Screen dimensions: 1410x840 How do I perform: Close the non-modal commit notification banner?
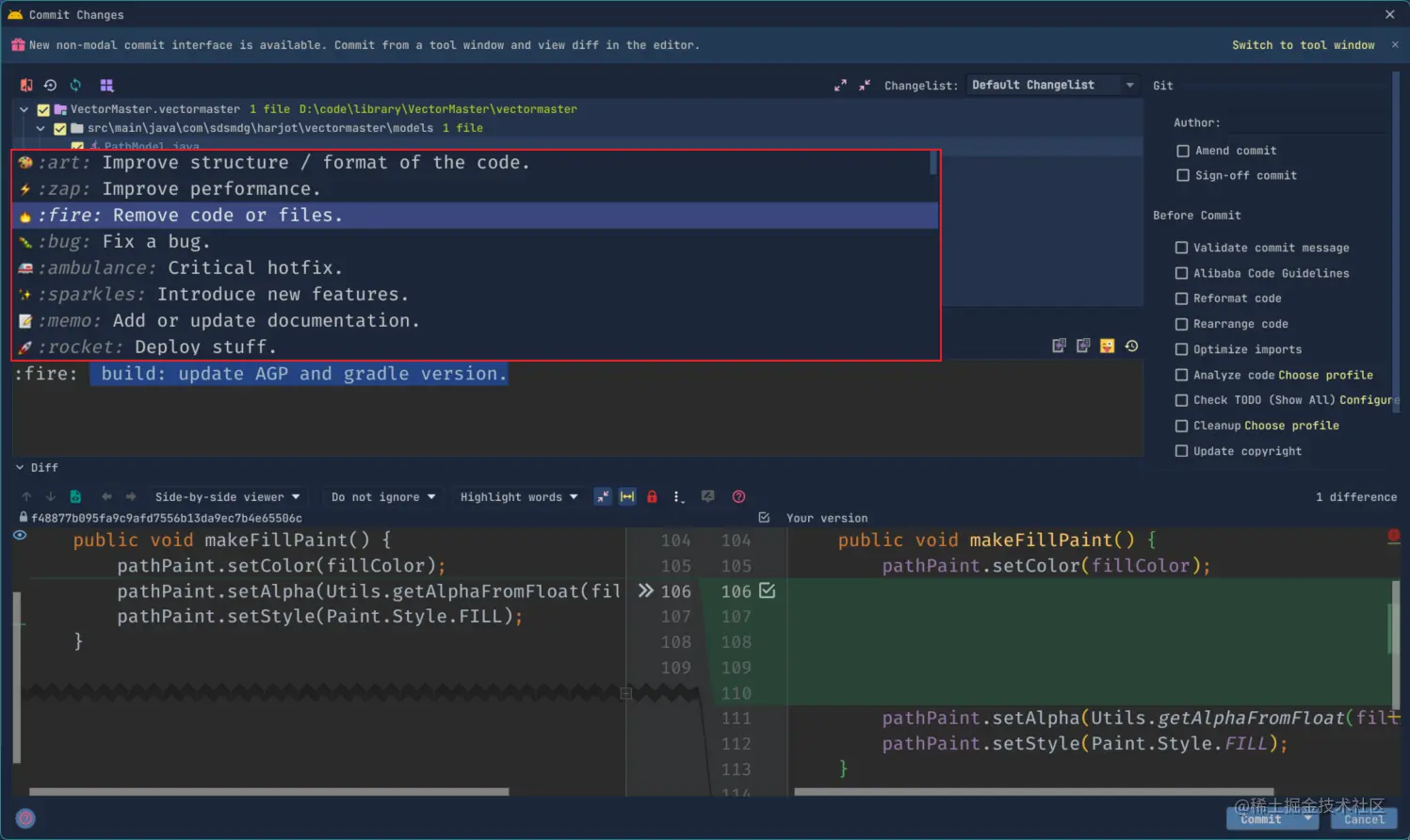pos(1395,44)
